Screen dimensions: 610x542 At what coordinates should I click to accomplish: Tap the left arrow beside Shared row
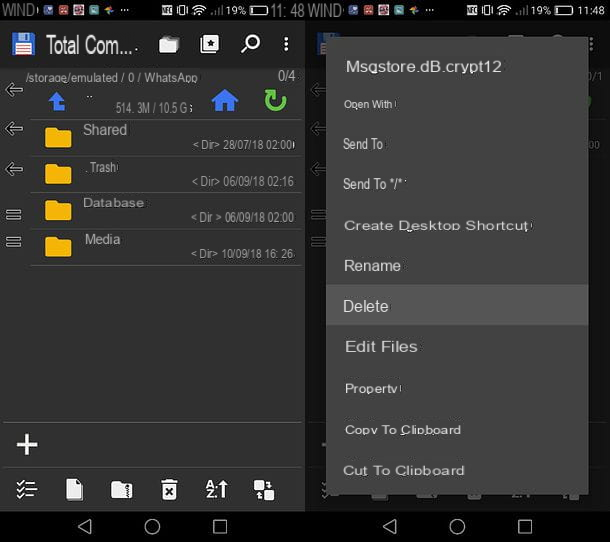click(x=14, y=128)
